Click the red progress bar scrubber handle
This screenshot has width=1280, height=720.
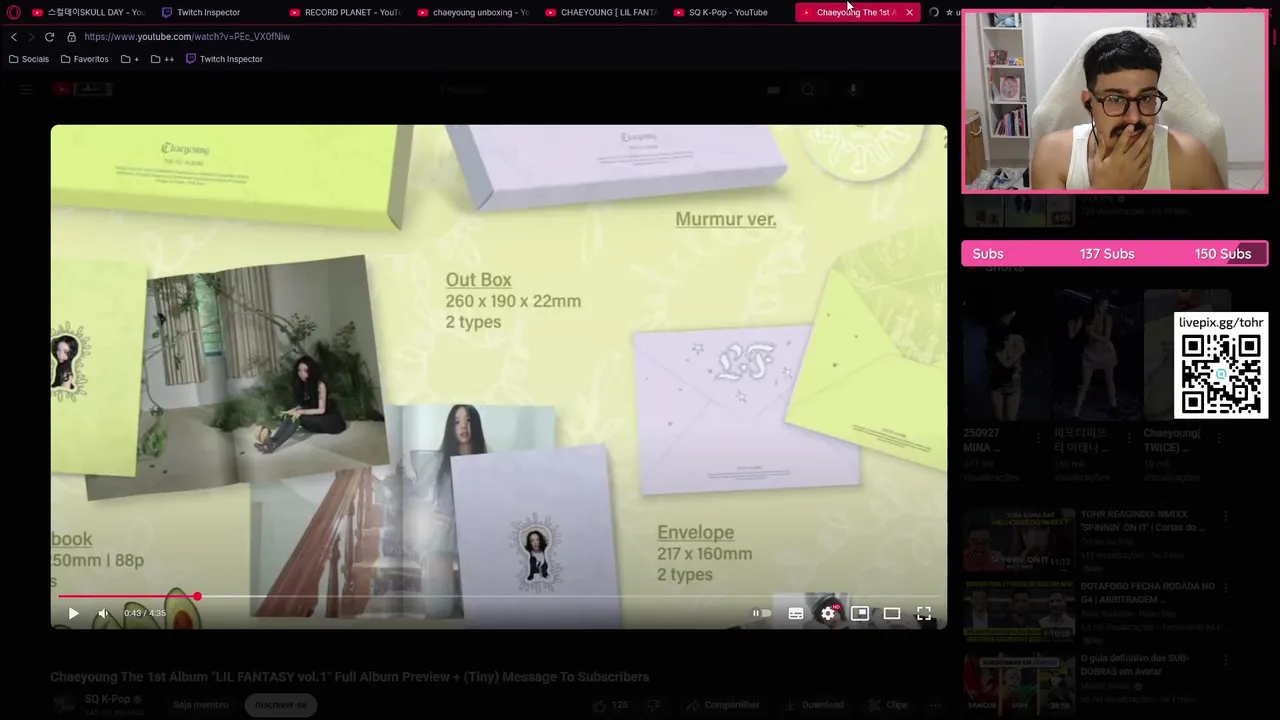click(197, 596)
